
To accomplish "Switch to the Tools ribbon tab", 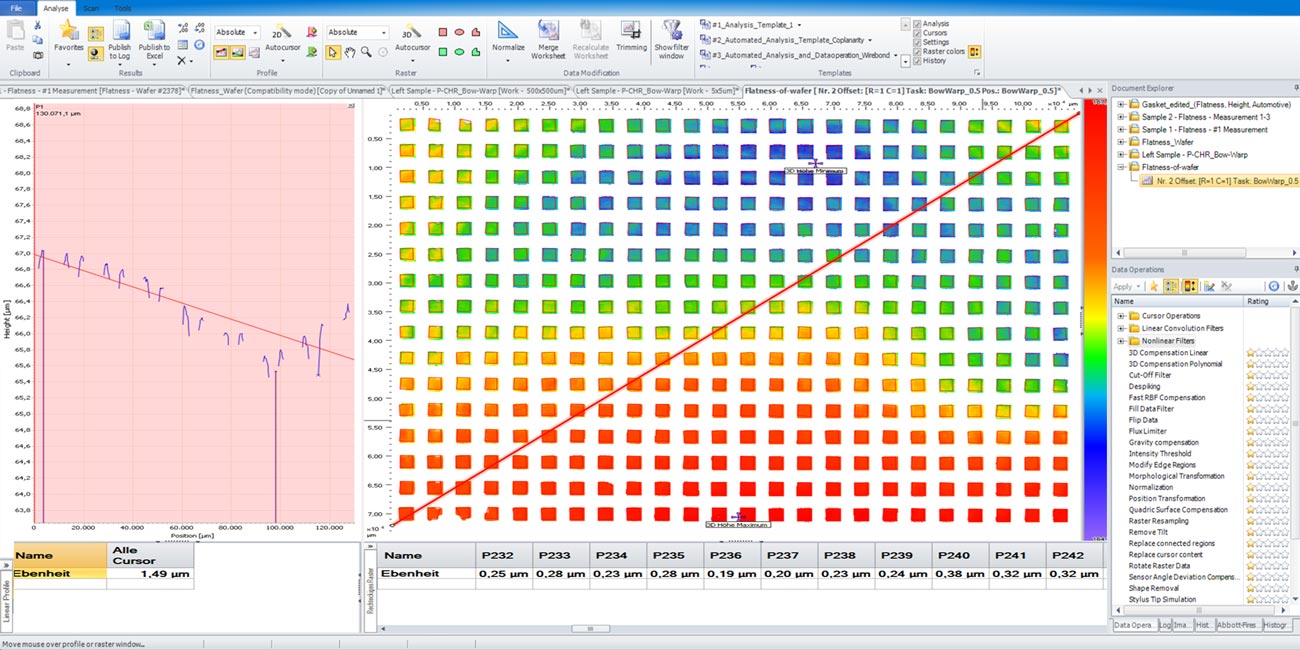I will pos(122,7).
